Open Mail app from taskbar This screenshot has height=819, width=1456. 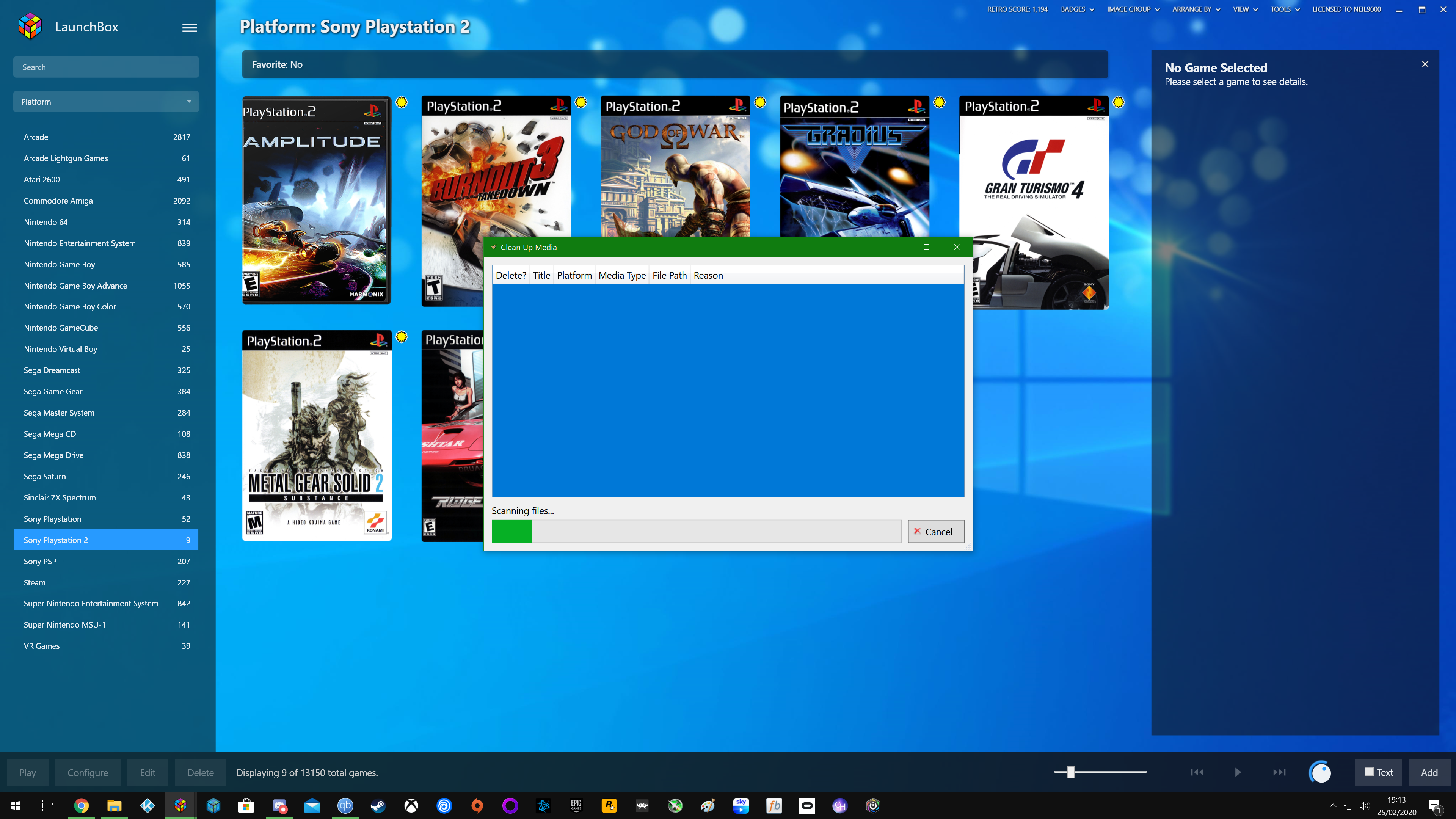pyautogui.click(x=312, y=805)
